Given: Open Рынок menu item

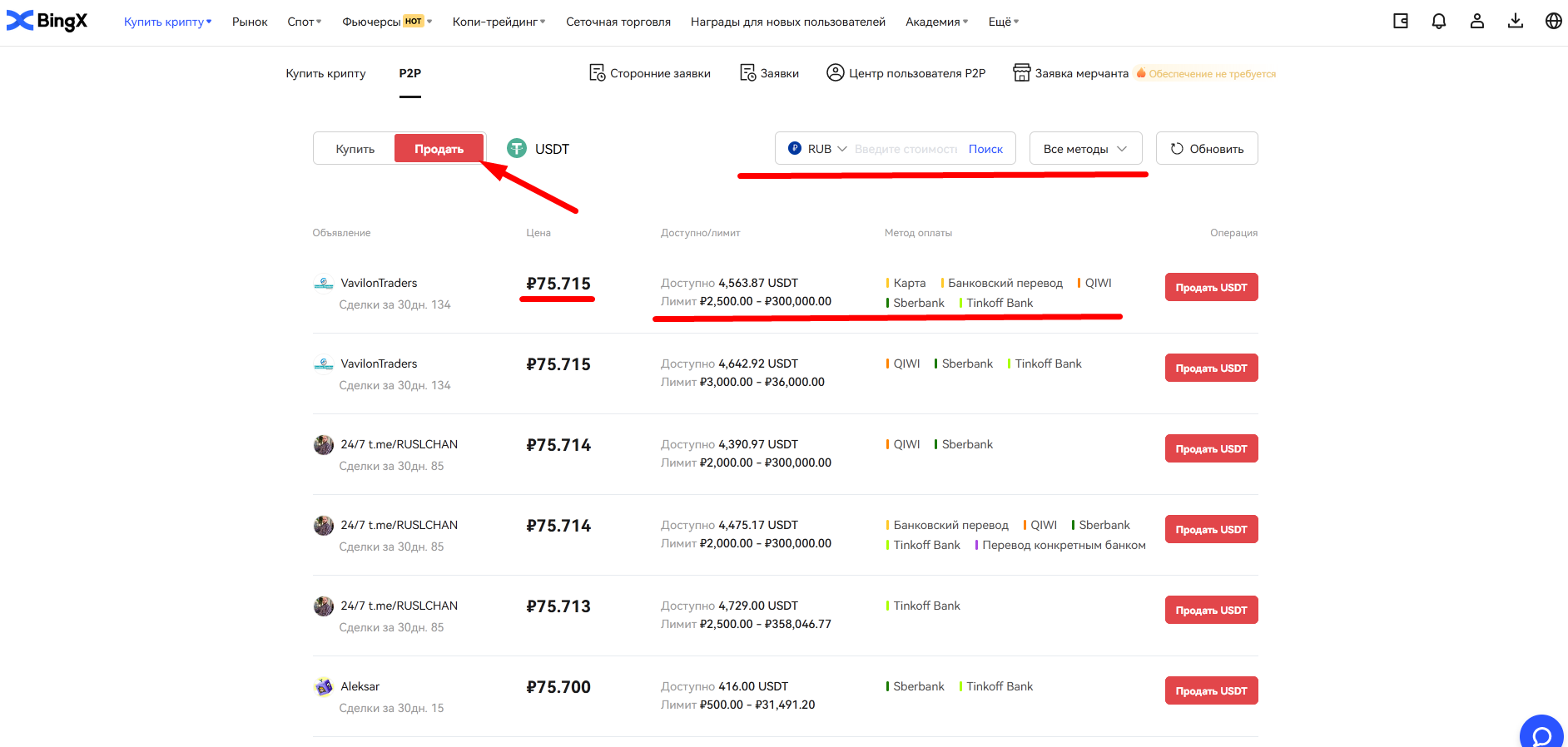Looking at the screenshot, I should [x=250, y=22].
